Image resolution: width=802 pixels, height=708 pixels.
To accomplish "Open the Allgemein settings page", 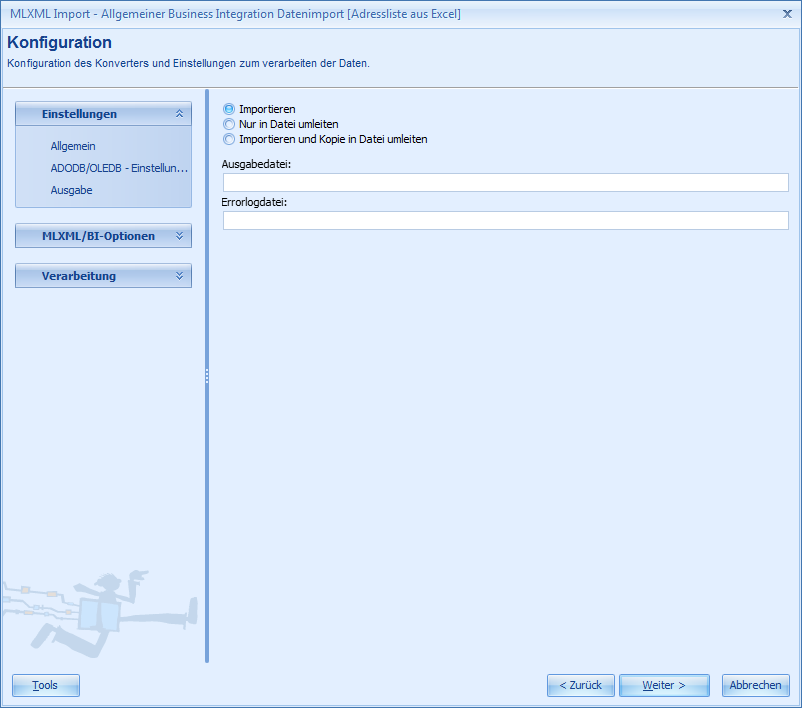I will [x=75, y=146].
